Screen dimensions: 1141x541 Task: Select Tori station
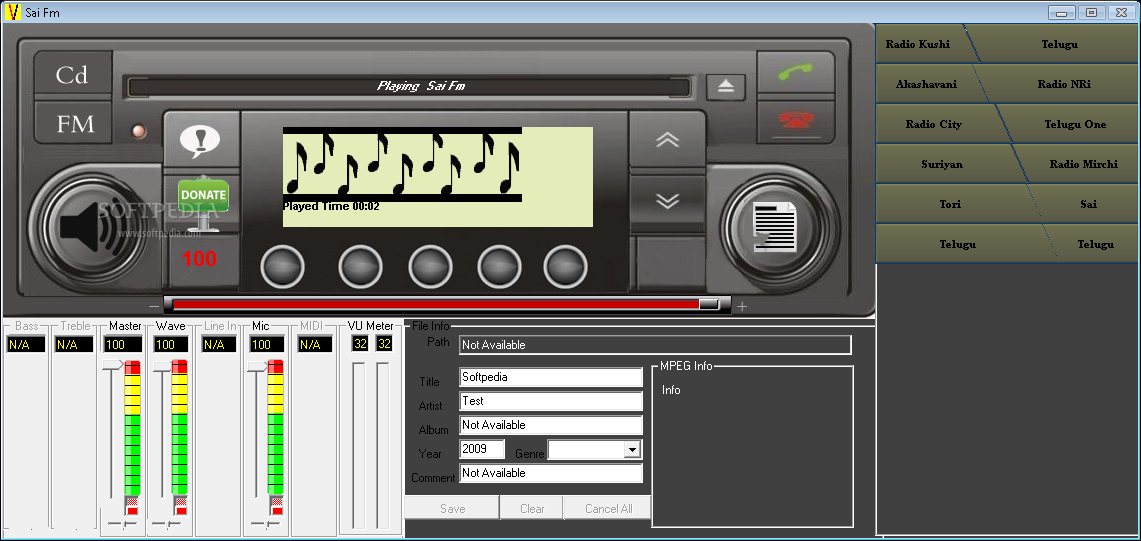point(950,205)
